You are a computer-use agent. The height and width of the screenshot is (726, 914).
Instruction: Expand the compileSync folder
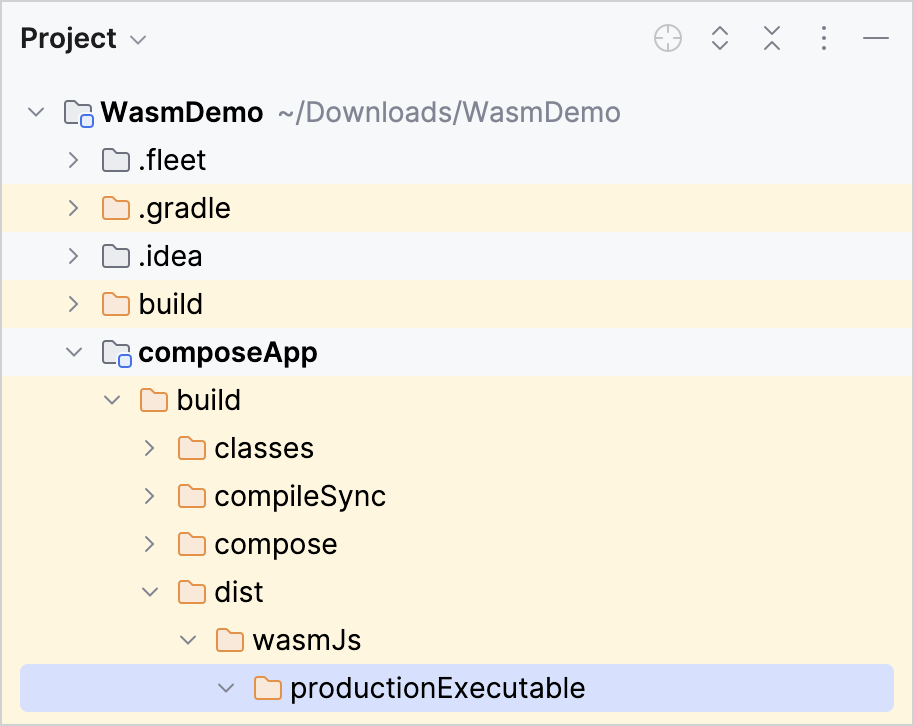(150, 496)
